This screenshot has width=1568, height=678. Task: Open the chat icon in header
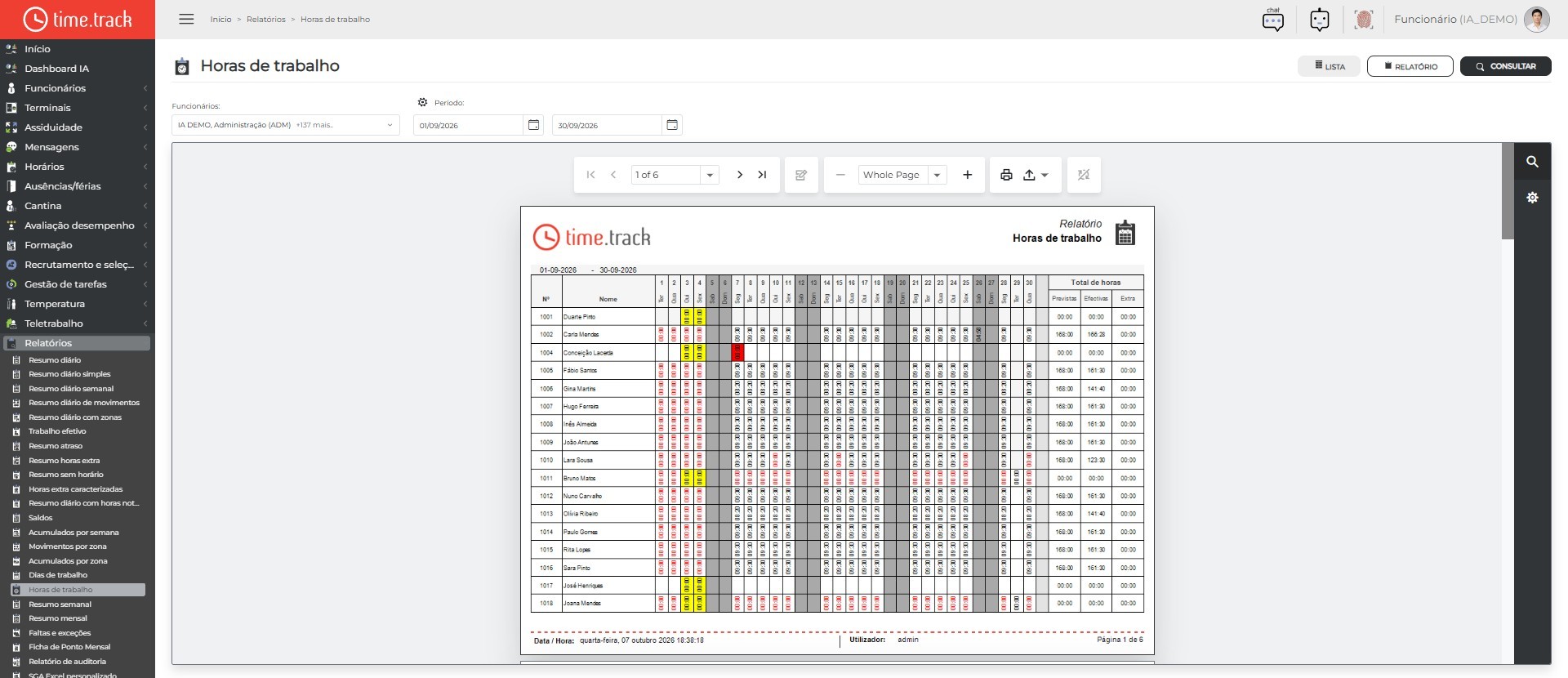pos(1273,19)
